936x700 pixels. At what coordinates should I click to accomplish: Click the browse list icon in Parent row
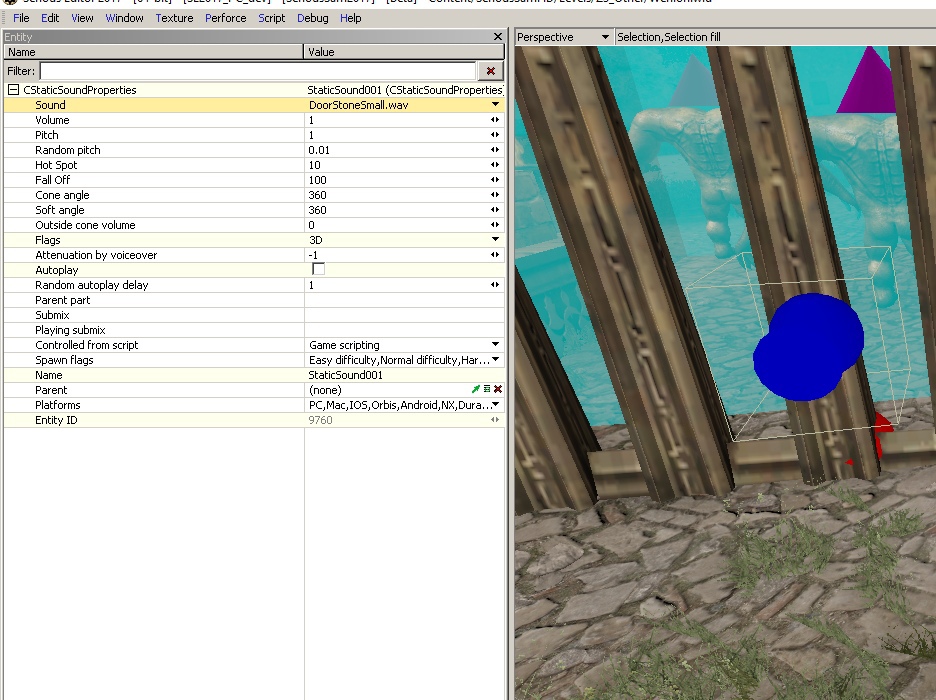coord(487,389)
